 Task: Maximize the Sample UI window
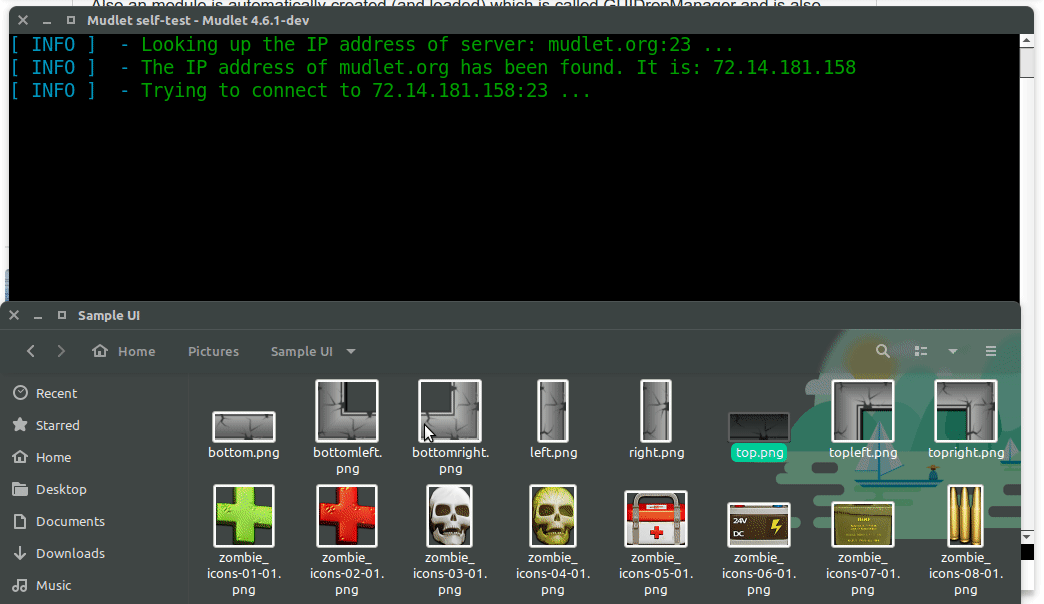62,315
